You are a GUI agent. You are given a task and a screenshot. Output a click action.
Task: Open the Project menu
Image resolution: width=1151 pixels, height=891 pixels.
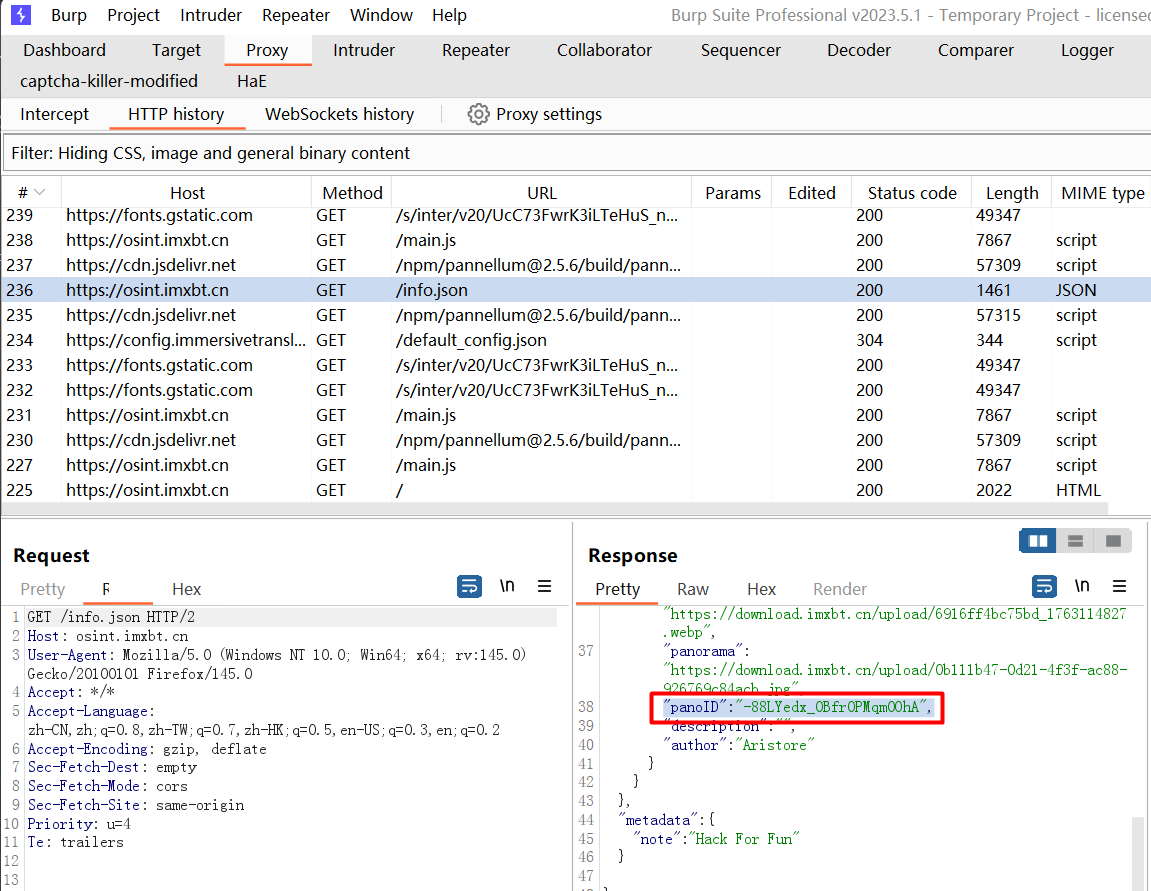coord(133,15)
